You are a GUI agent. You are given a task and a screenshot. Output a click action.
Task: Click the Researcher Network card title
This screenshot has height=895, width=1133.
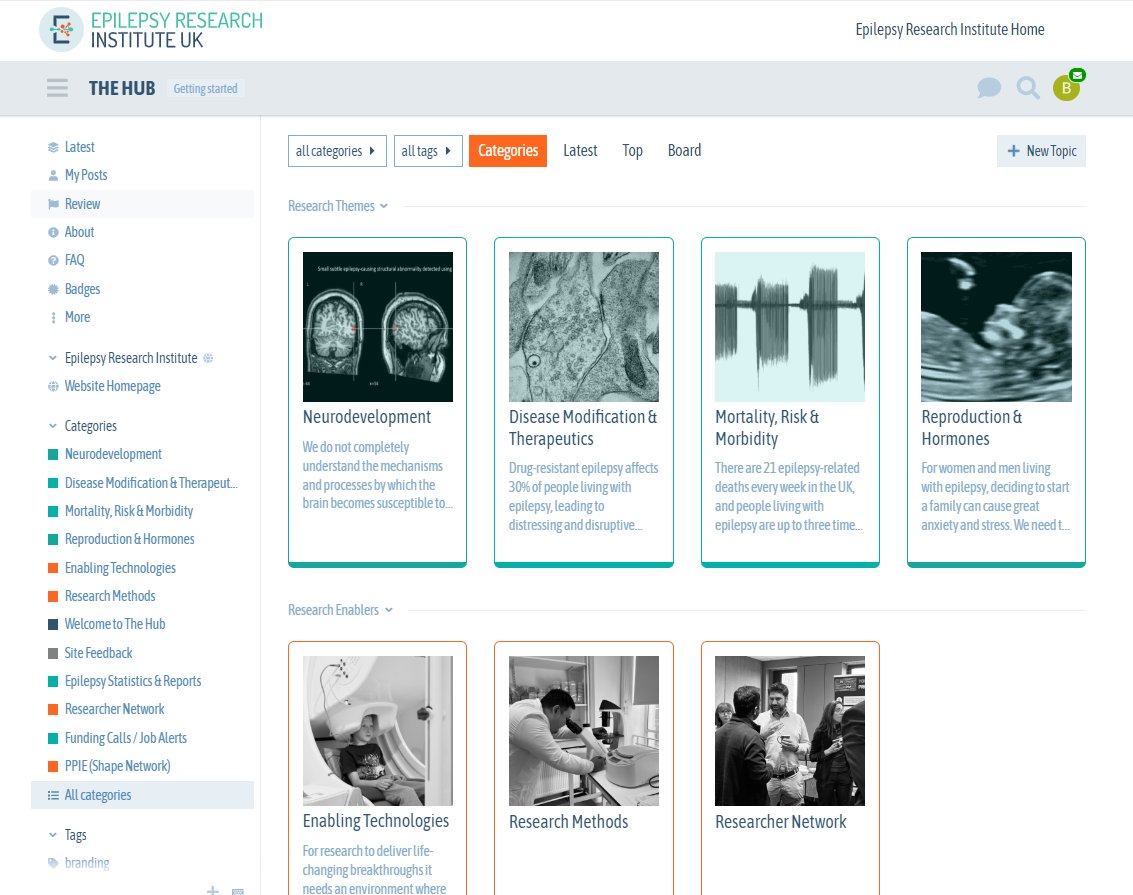[x=781, y=822]
